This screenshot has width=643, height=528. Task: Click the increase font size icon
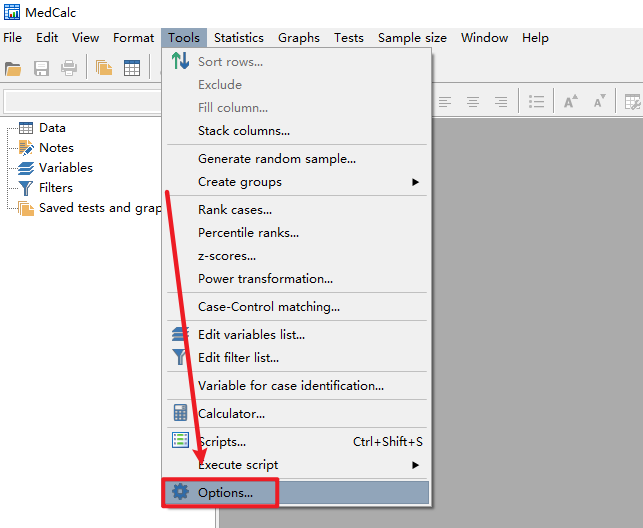pos(570,102)
